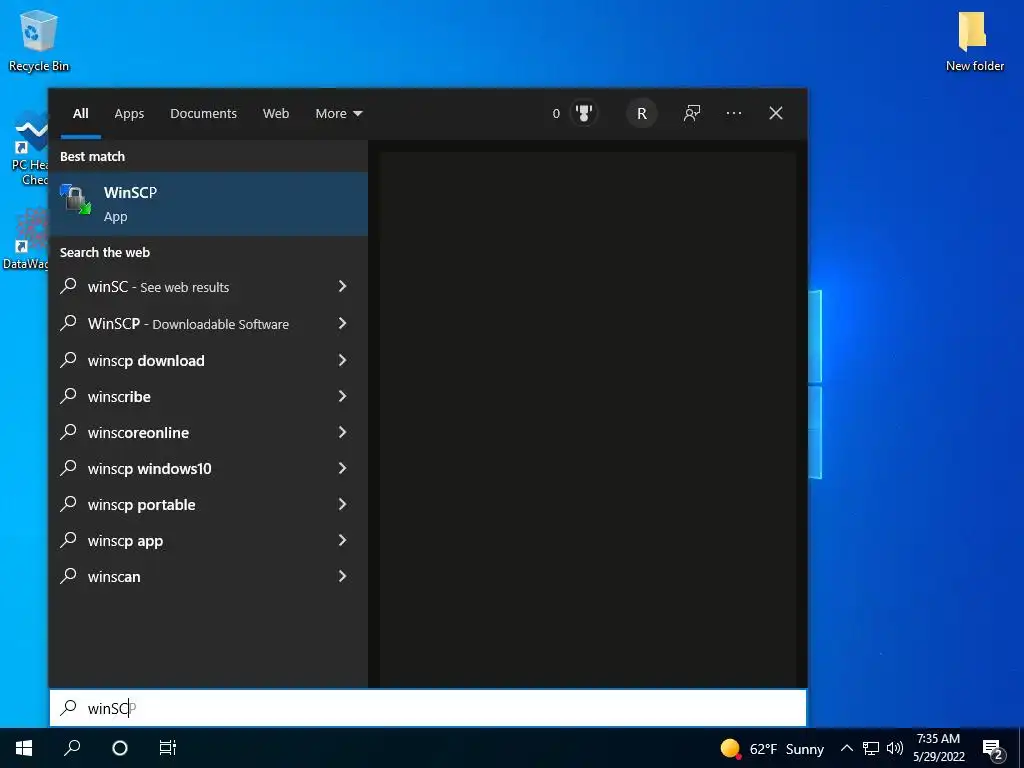
Task: Click the search input field containing winSC
Action: [428, 708]
